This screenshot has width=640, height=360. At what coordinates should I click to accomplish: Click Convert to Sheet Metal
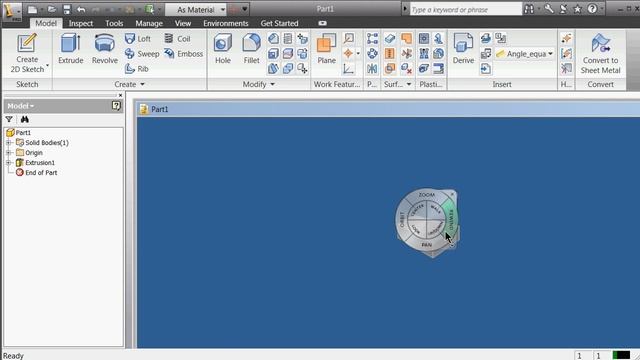tap(600, 54)
